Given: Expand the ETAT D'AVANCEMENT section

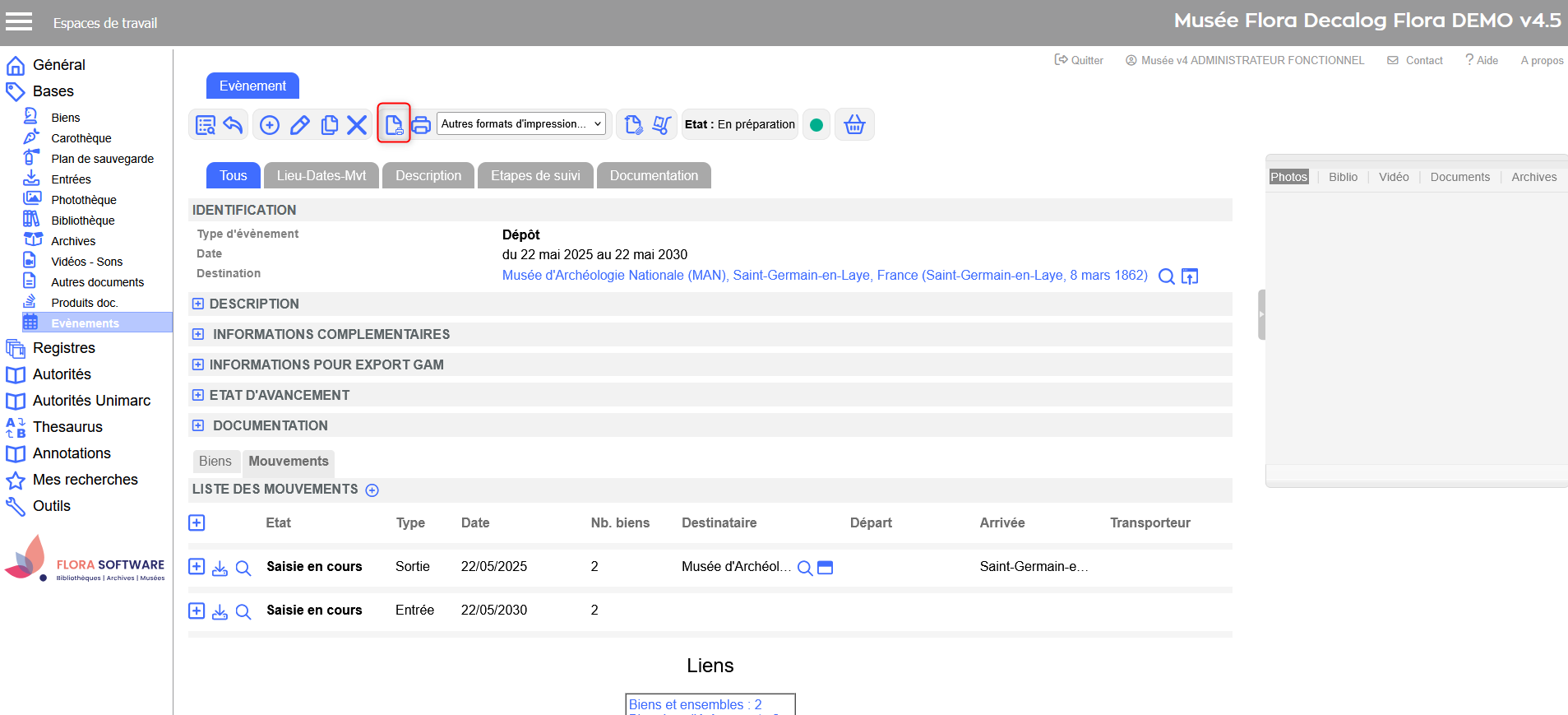Looking at the screenshot, I should click(198, 395).
